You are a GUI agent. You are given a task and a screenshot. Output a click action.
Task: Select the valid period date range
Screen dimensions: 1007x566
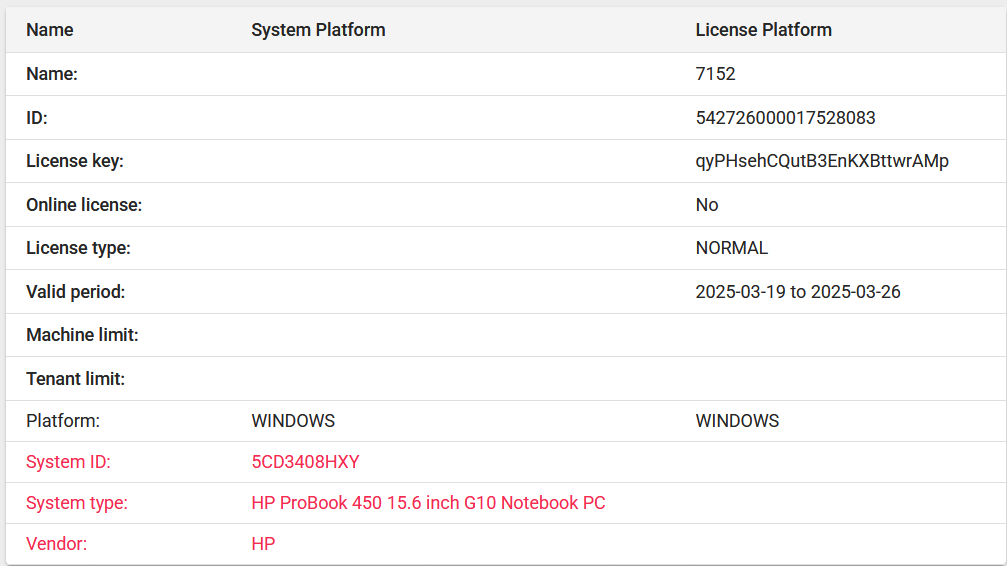point(798,292)
